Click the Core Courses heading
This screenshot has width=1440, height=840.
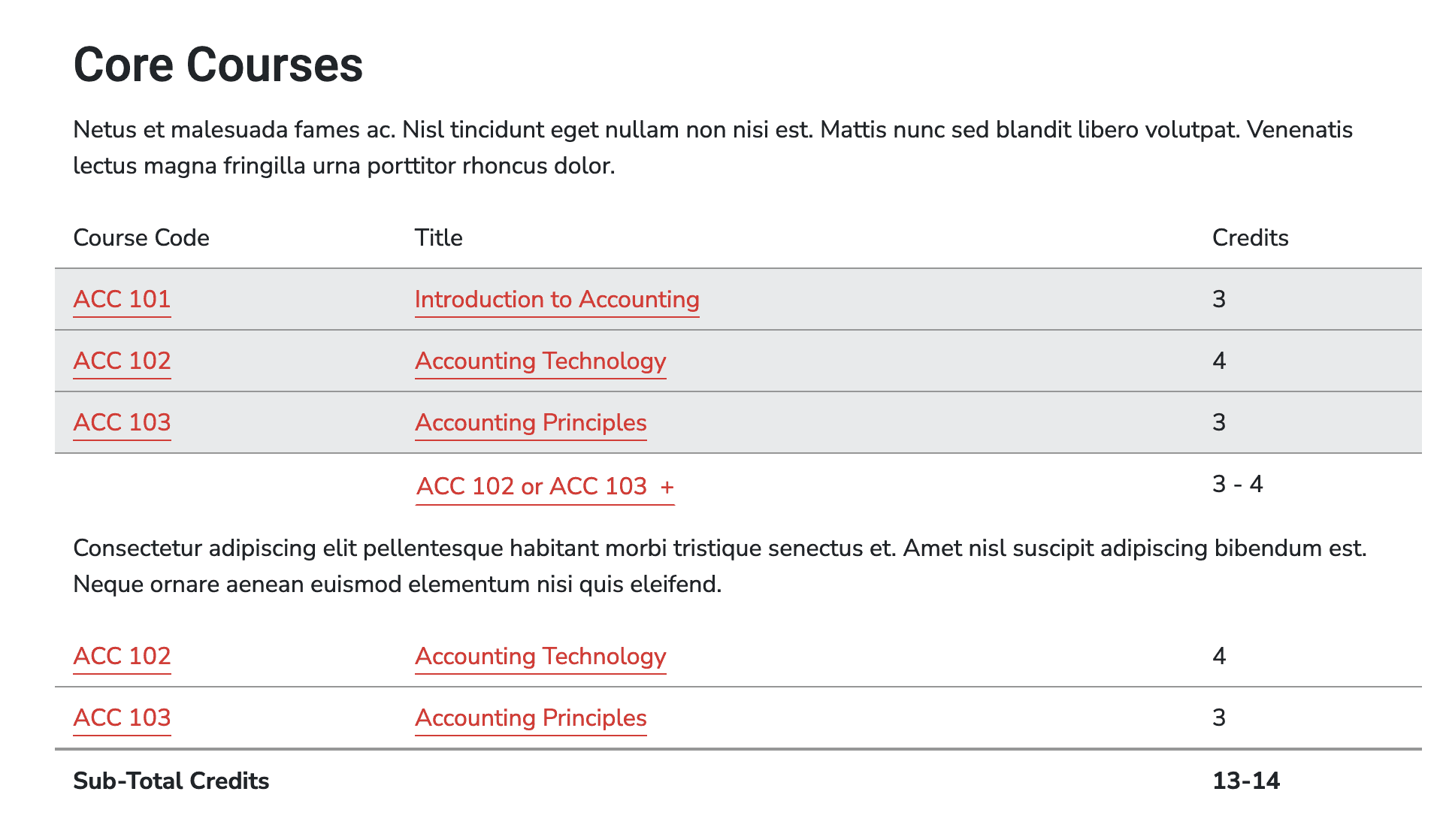coord(218,65)
